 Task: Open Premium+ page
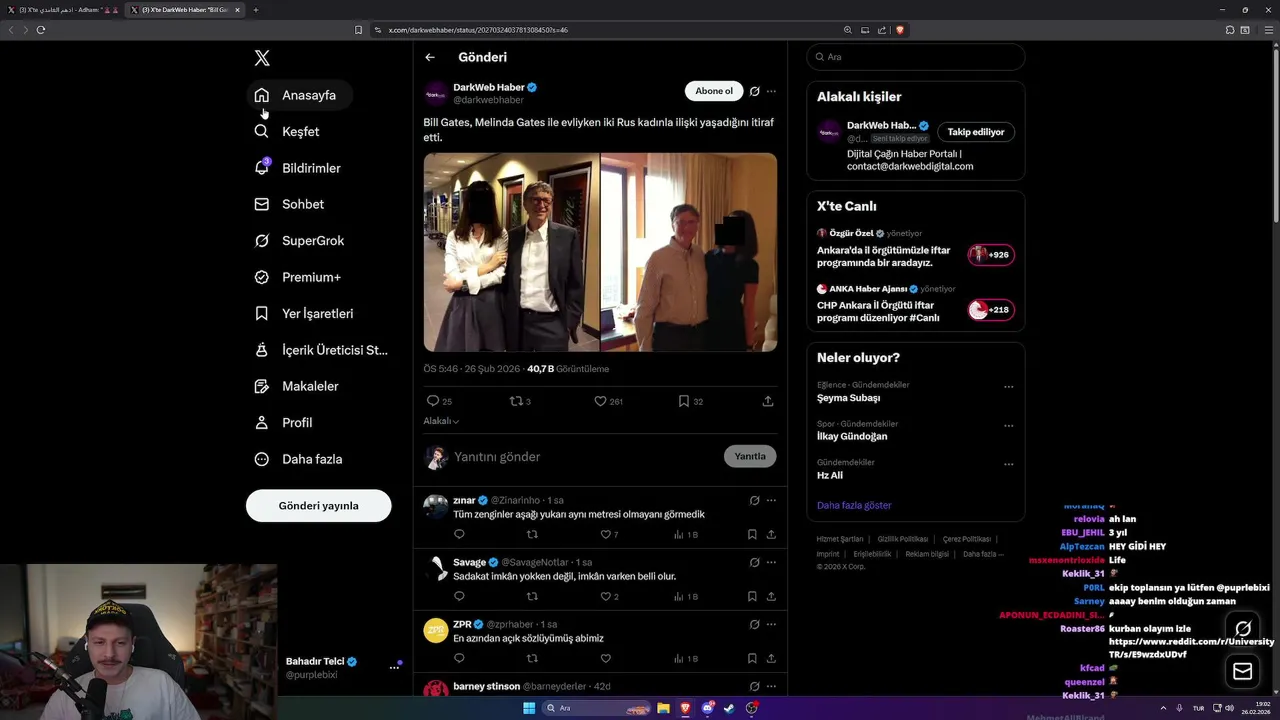(x=298, y=277)
